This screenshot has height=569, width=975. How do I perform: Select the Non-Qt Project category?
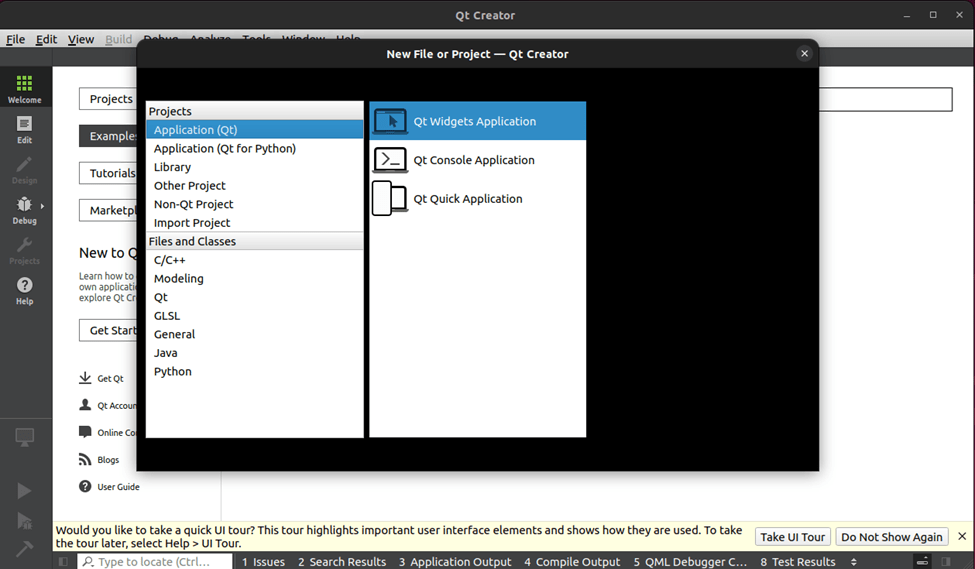tap(255, 204)
